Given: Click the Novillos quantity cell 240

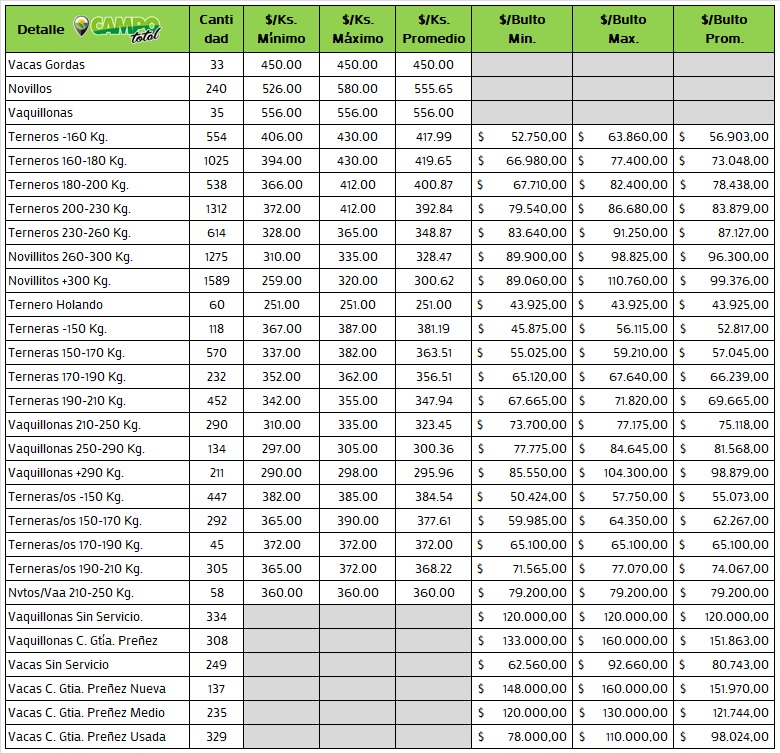Looking at the screenshot, I should click(x=216, y=89).
